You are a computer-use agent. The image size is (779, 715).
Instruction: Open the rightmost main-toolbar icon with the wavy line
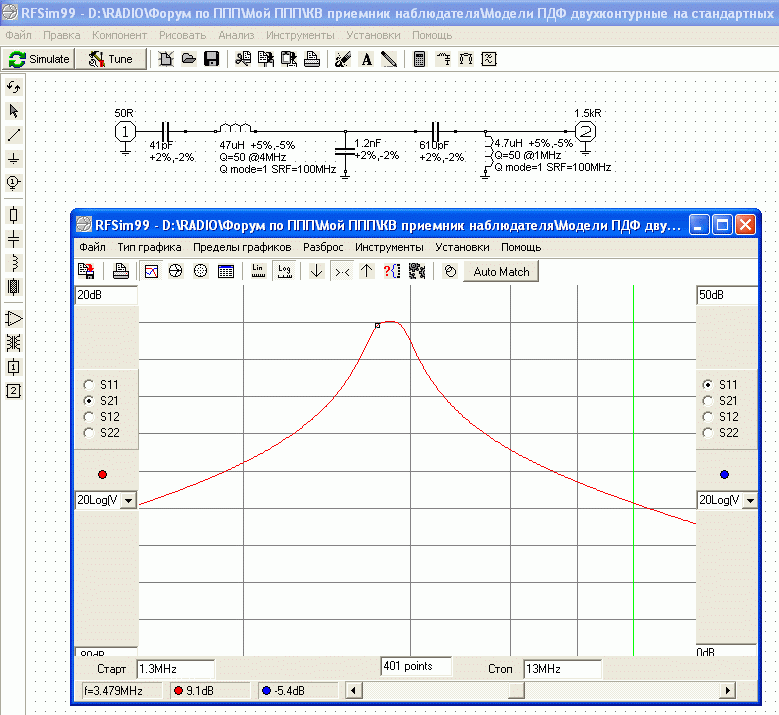[489, 59]
